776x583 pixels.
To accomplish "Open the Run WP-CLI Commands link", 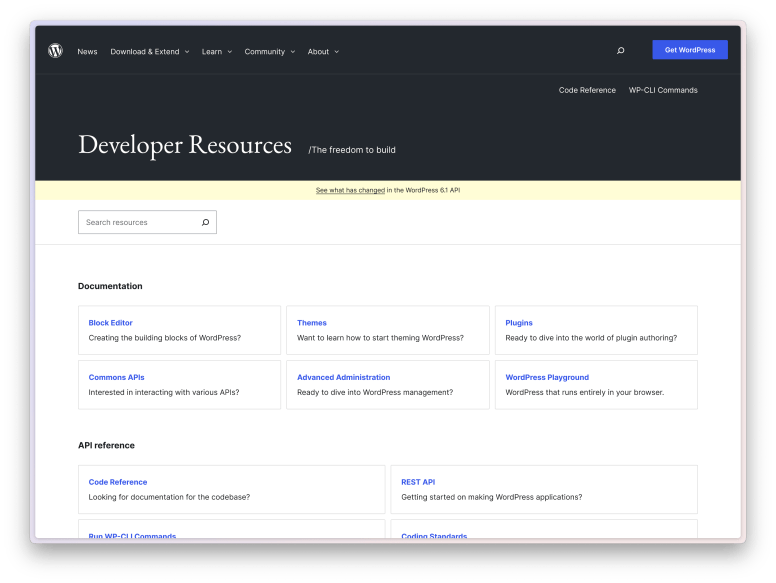I will tap(132, 535).
